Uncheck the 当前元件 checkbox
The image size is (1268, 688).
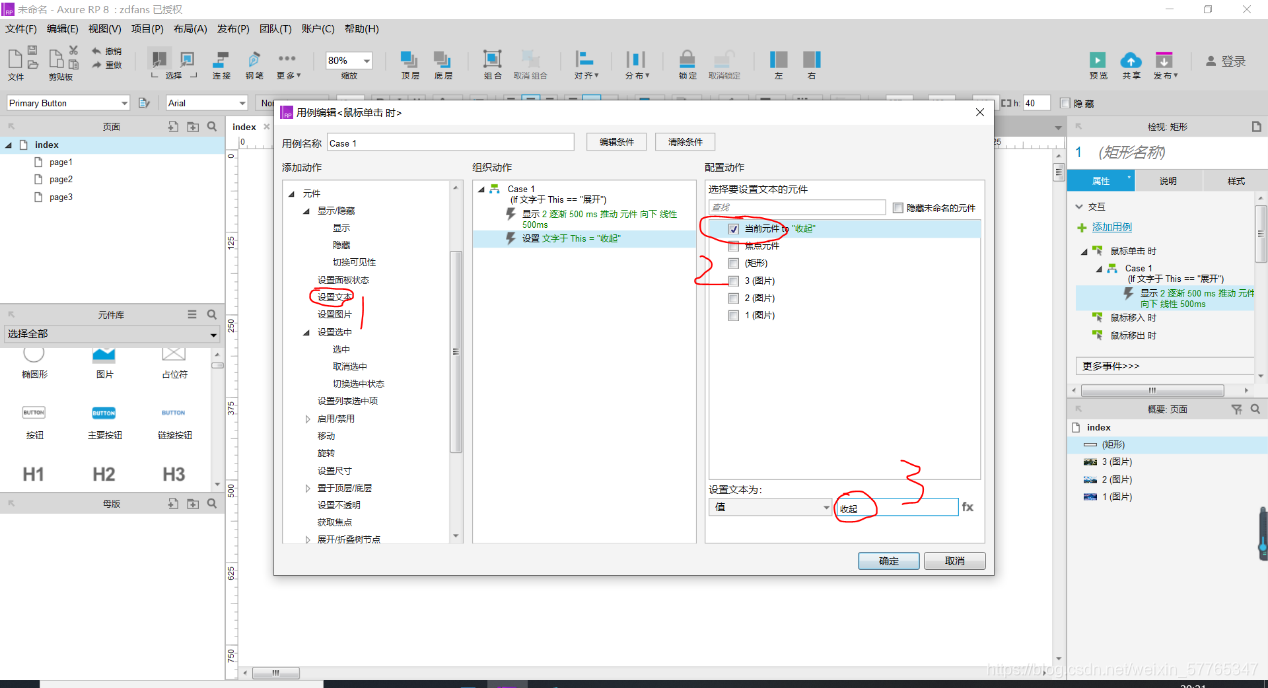(x=733, y=229)
